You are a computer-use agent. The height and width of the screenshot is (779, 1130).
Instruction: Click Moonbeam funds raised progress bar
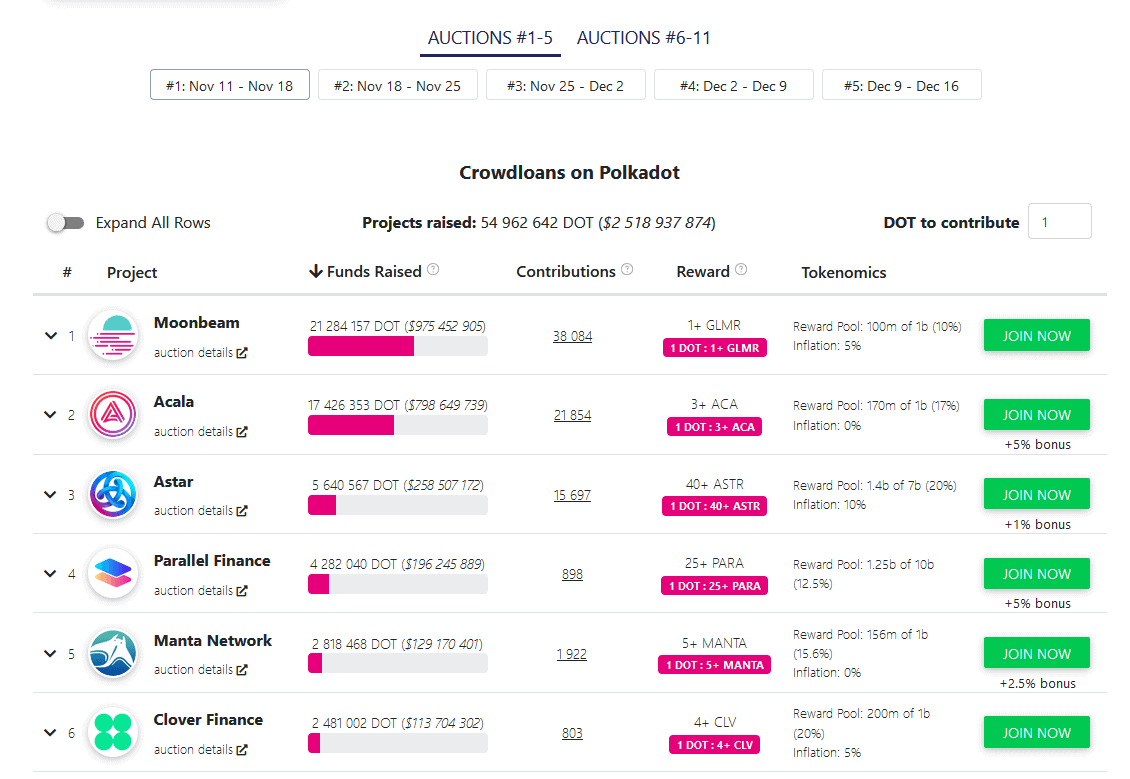coord(398,347)
